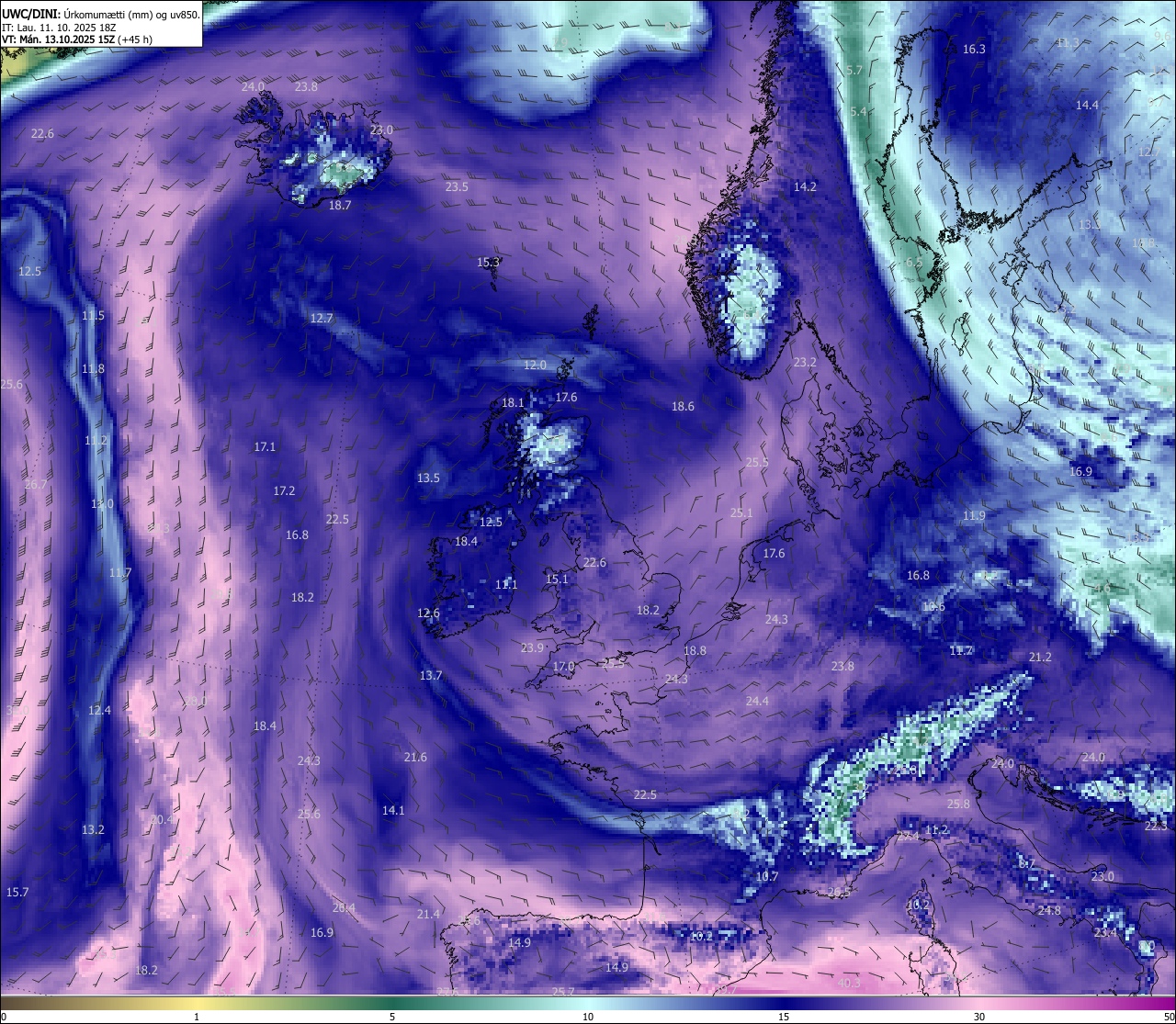Click the 10.7 value over southern France
This screenshot has height=1024, width=1176.
click(x=766, y=876)
